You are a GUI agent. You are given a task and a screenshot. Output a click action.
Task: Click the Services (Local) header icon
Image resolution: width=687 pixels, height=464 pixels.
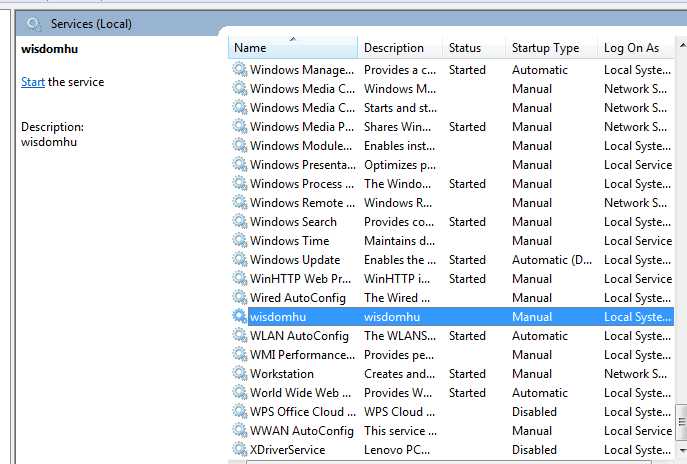pos(33,24)
